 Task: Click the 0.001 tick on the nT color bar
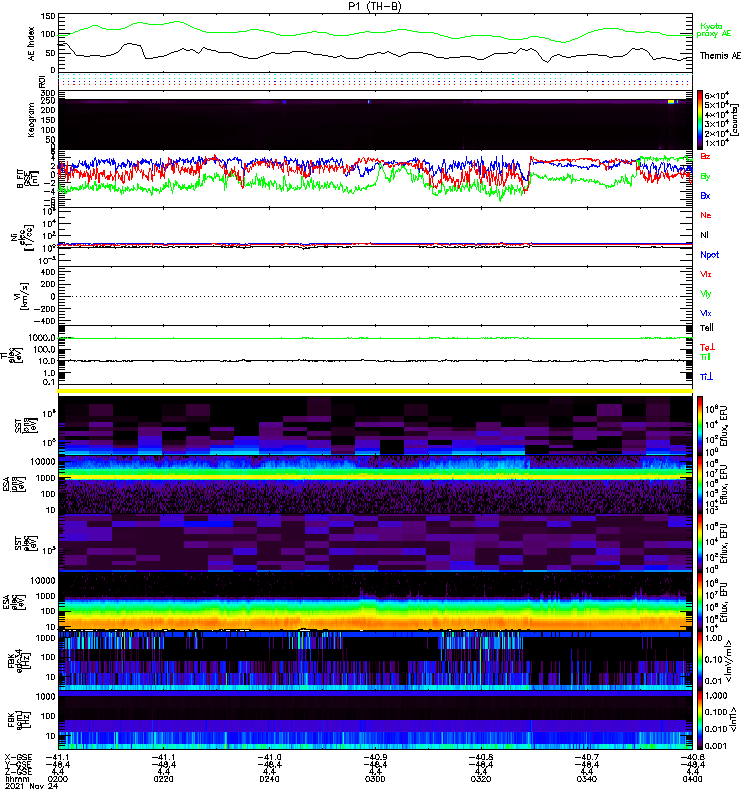point(715,746)
